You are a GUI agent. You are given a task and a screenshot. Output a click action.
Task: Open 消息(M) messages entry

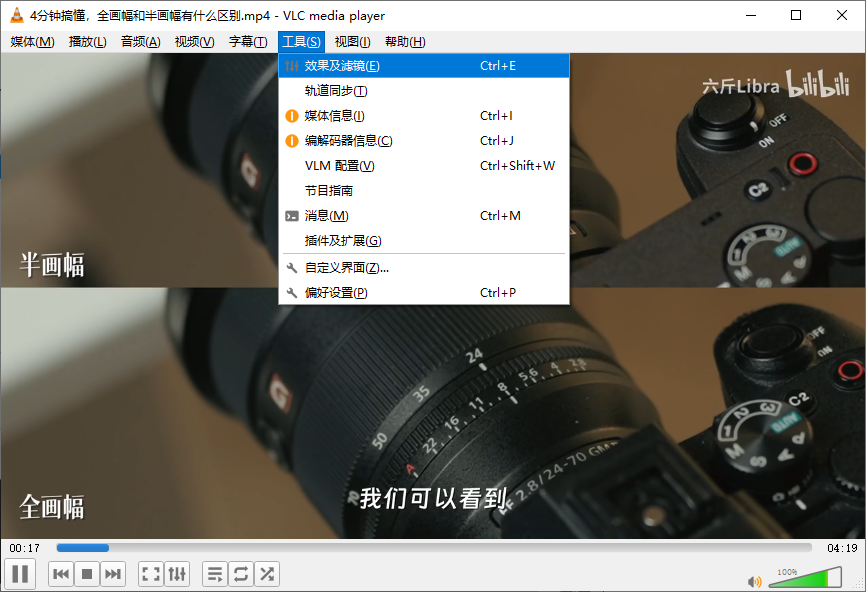(x=424, y=215)
